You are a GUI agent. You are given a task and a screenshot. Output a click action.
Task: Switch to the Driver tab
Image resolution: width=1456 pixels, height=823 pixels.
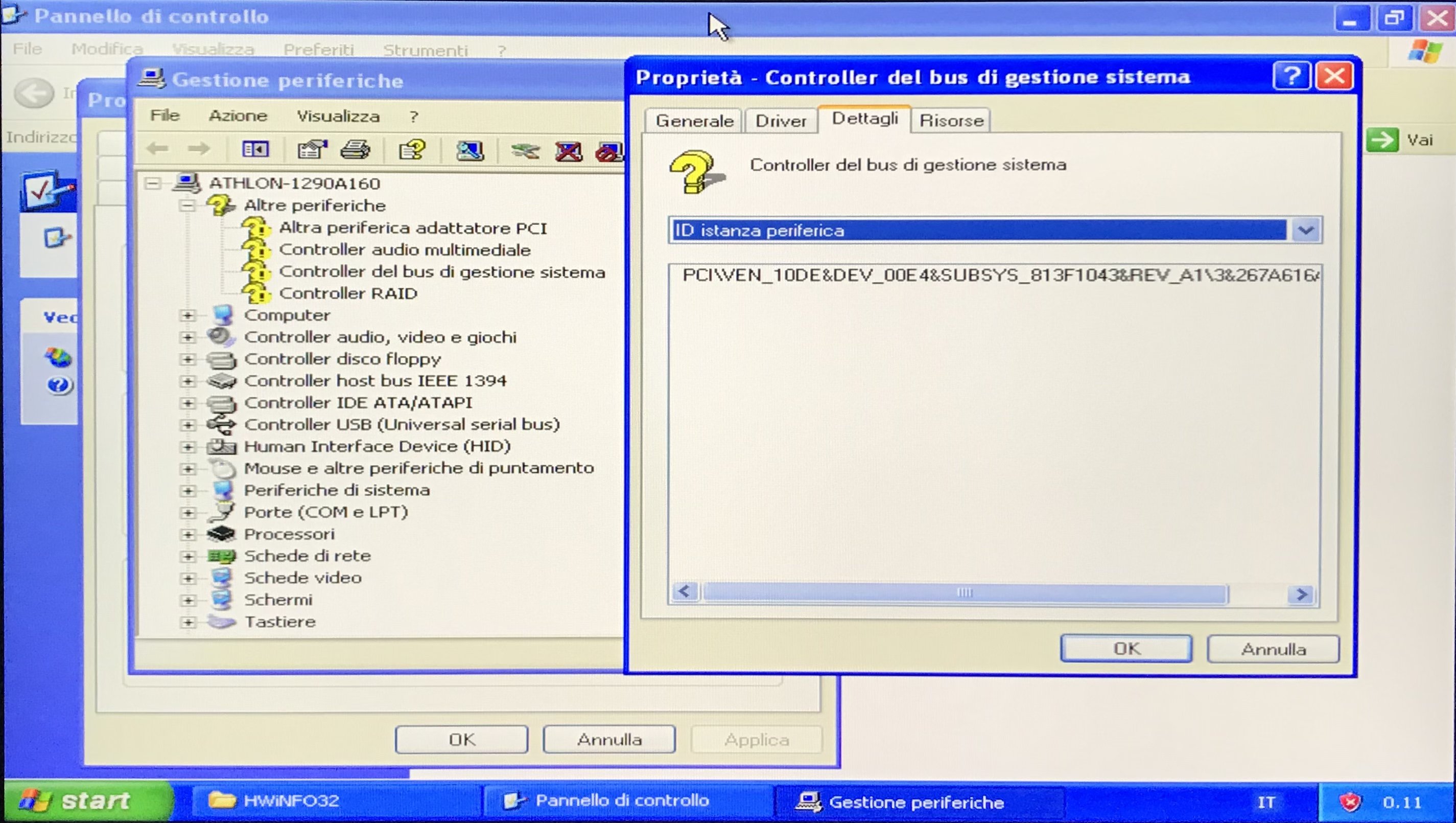tap(781, 121)
